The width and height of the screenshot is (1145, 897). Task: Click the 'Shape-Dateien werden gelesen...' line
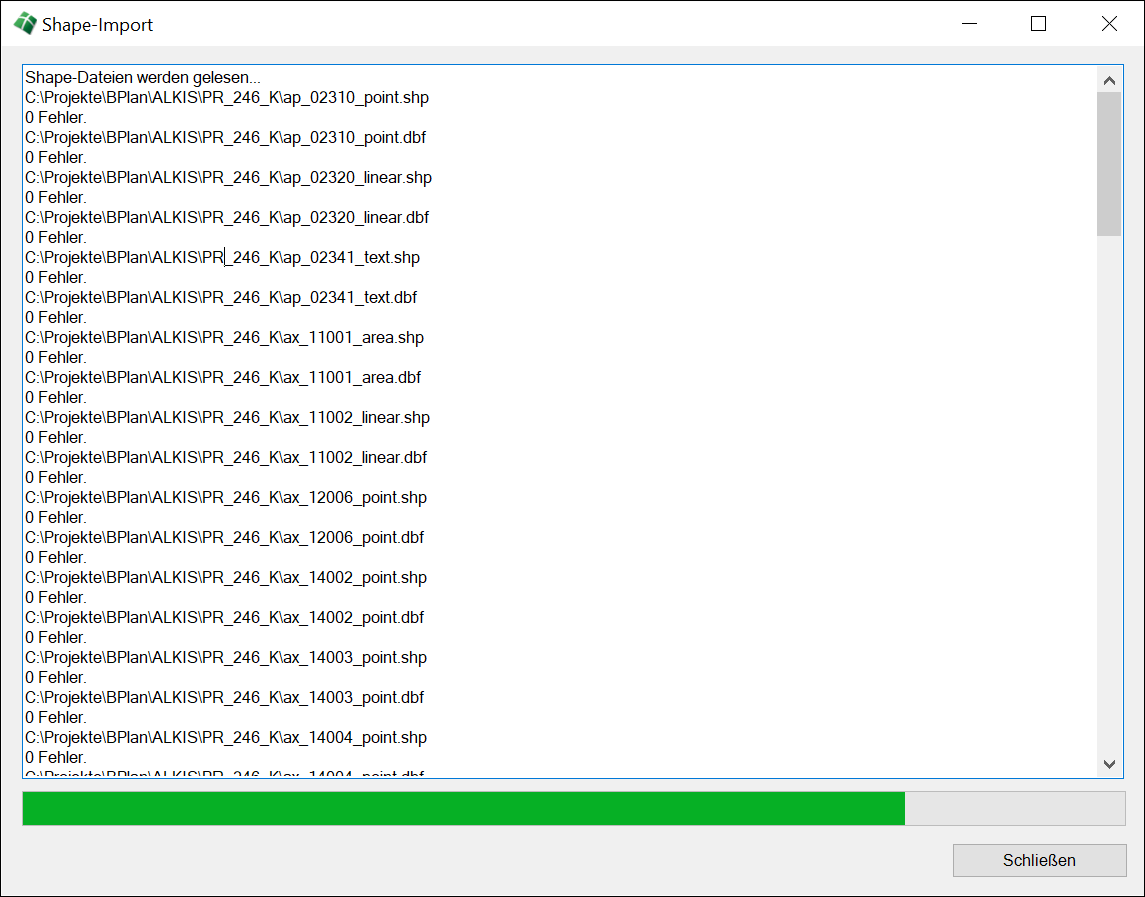tap(143, 77)
